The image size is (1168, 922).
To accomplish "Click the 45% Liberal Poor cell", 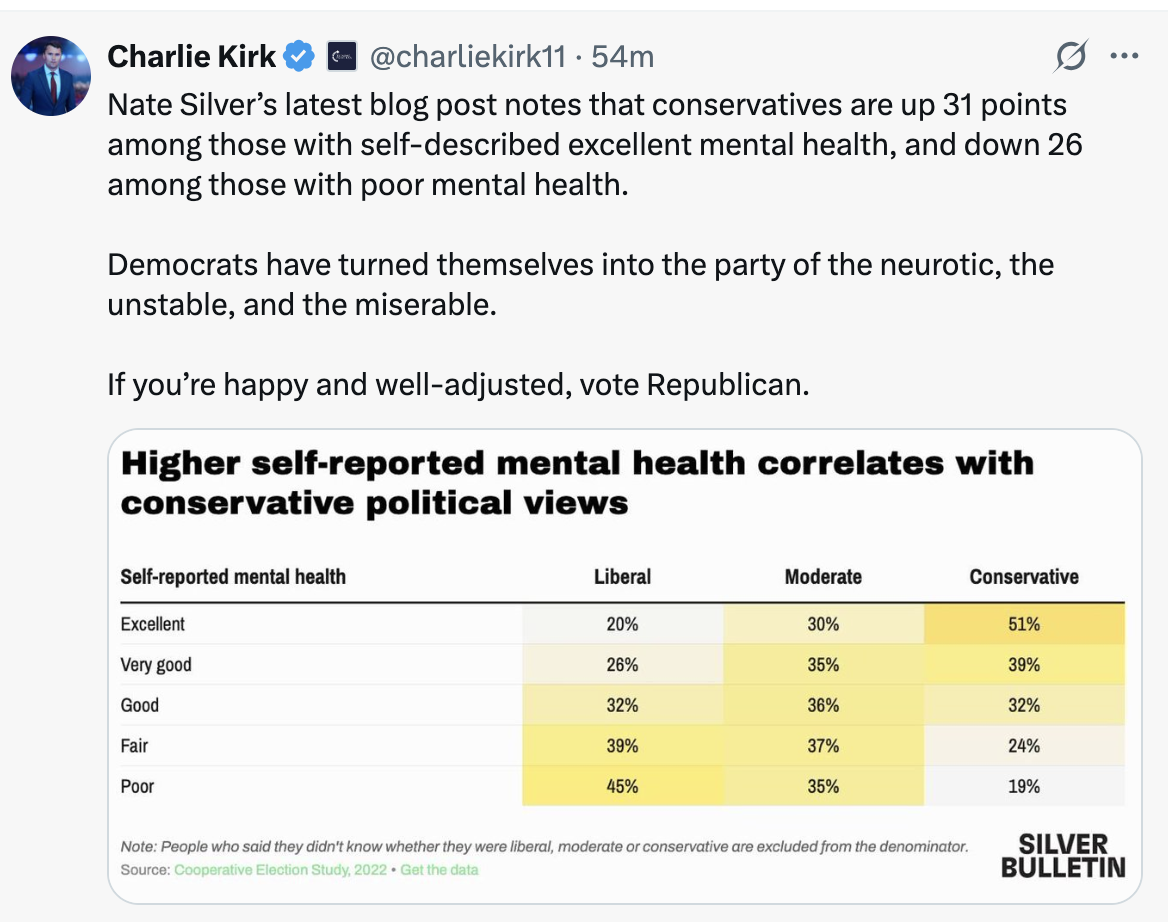I will [x=622, y=786].
